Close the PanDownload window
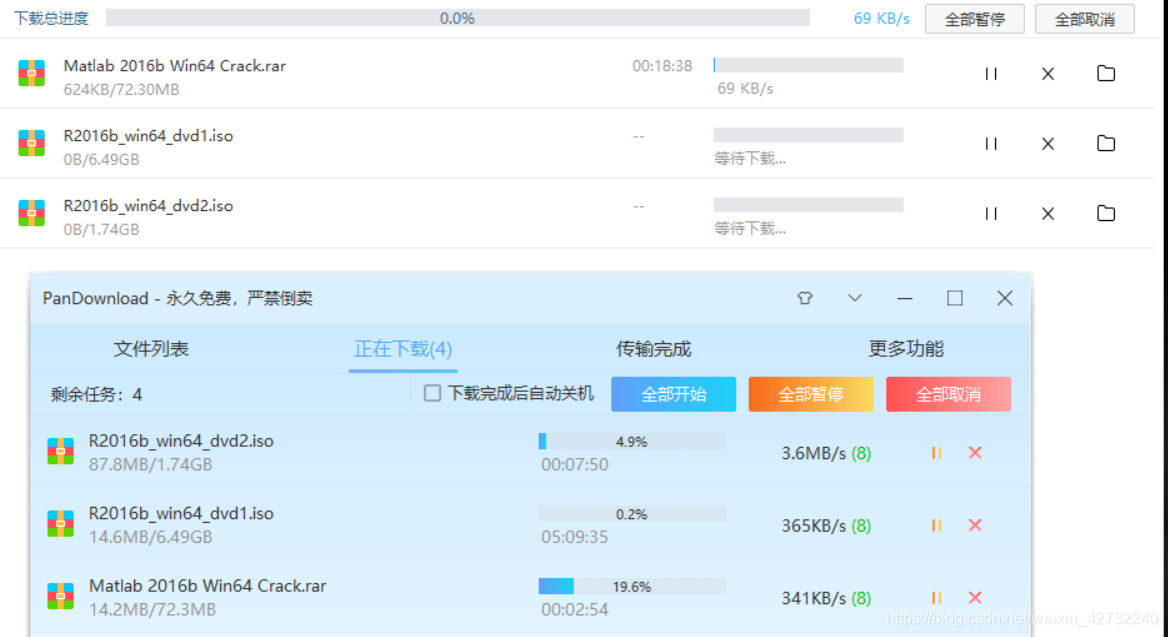This screenshot has width=1168, height=637. pos(1005,298)
